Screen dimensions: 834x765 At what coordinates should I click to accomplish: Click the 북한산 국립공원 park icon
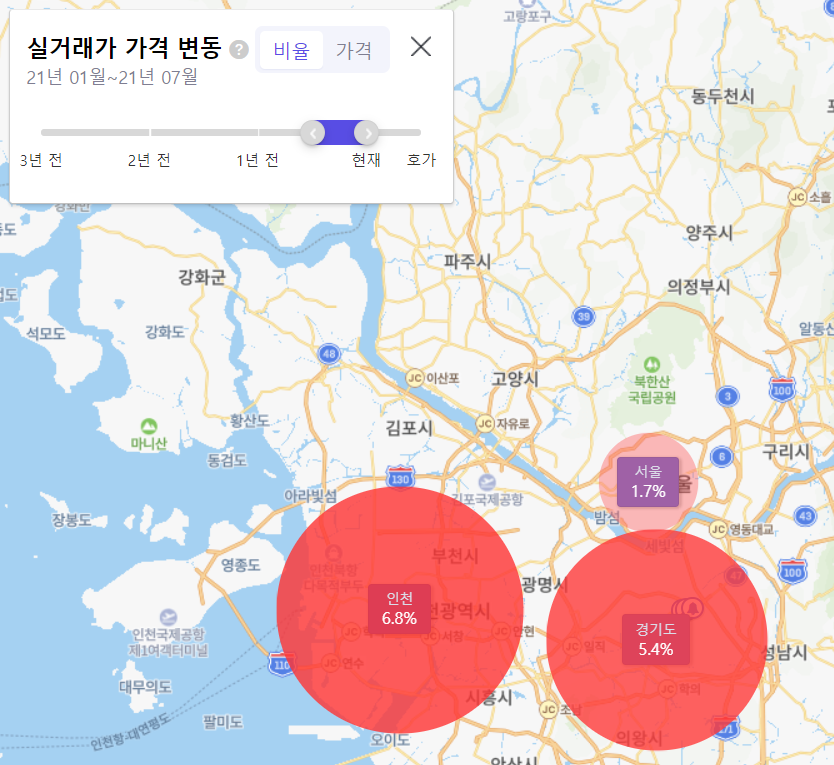click(653, 364)
